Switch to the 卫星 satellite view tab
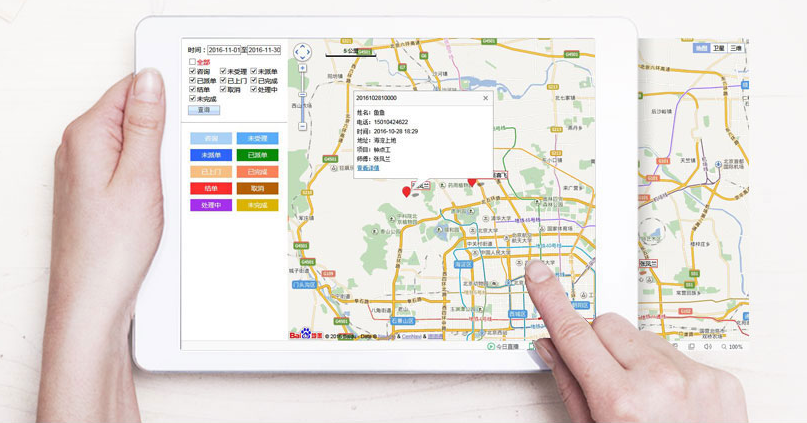 pos(718,48)
